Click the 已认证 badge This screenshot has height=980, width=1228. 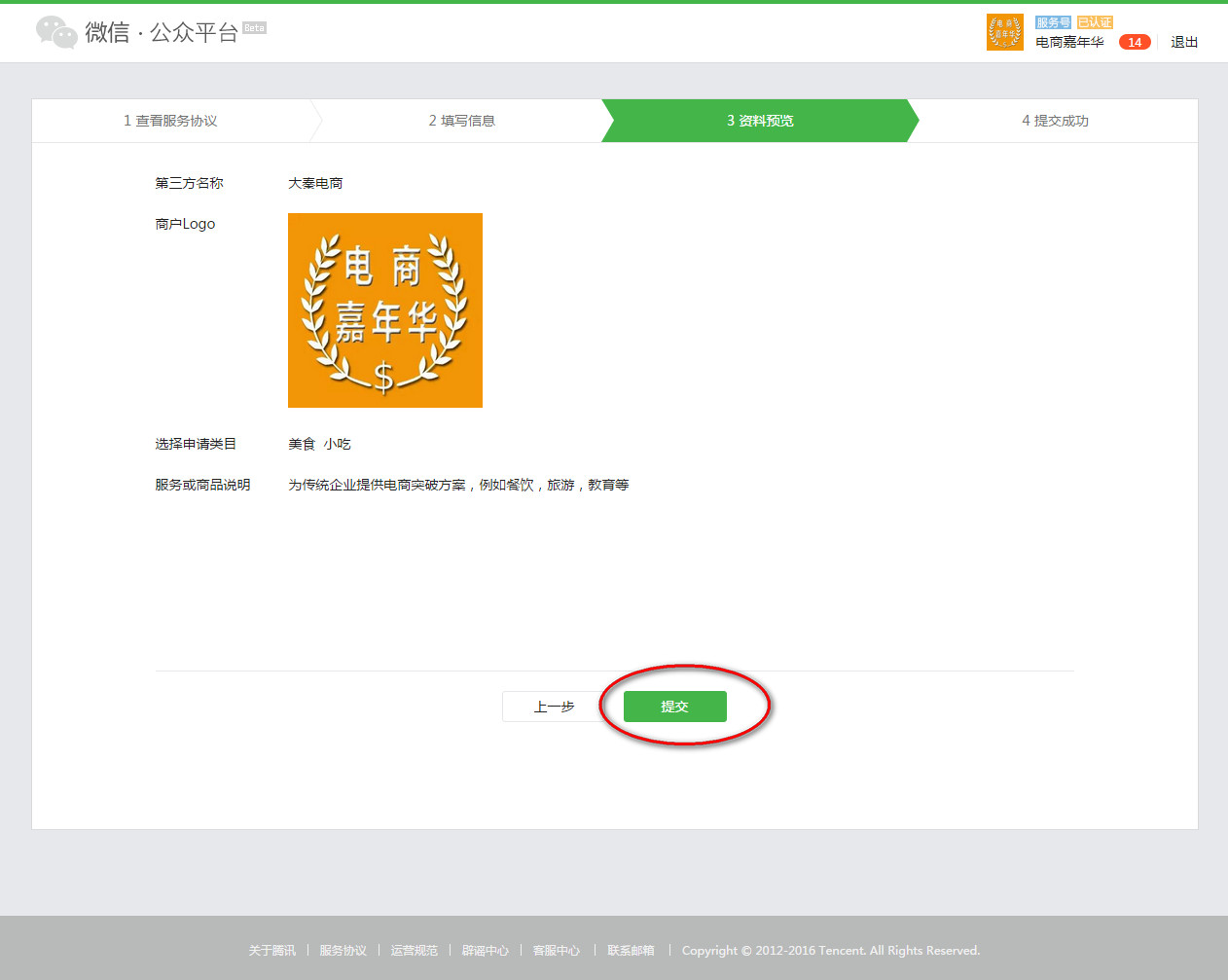1095,22
